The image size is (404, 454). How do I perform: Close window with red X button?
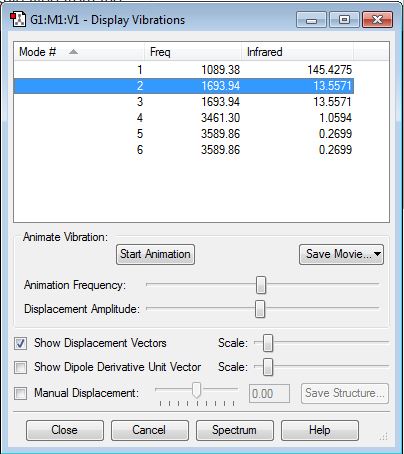pos(377,20)
